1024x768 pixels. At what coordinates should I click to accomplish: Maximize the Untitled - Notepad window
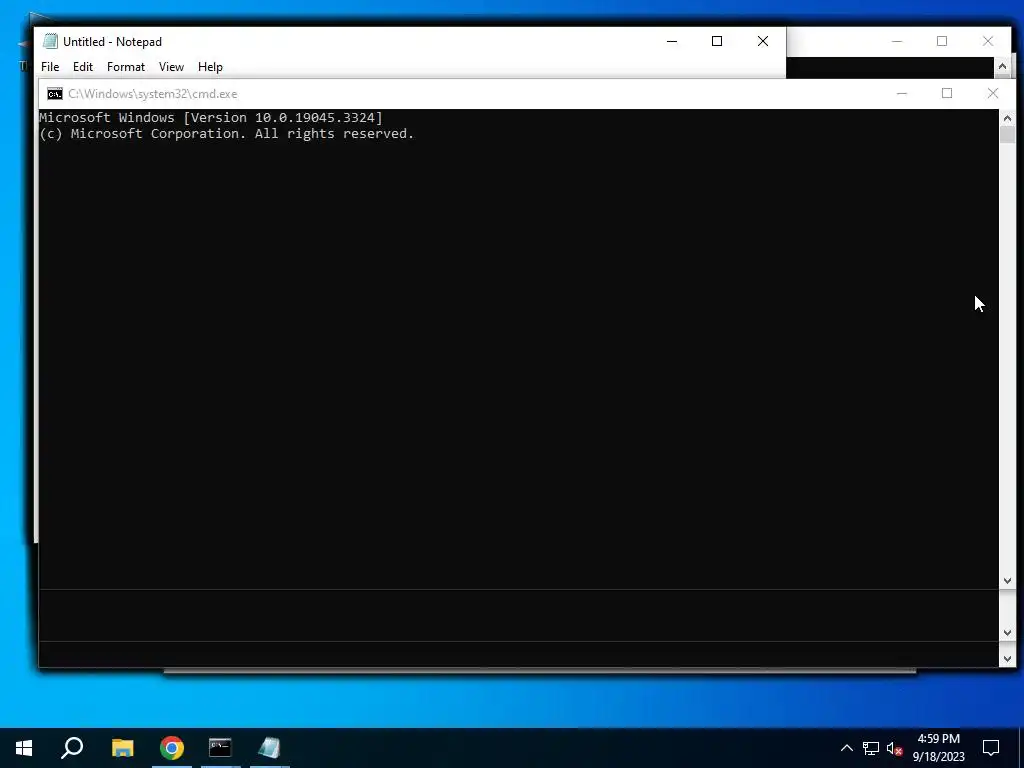point(717,41)
